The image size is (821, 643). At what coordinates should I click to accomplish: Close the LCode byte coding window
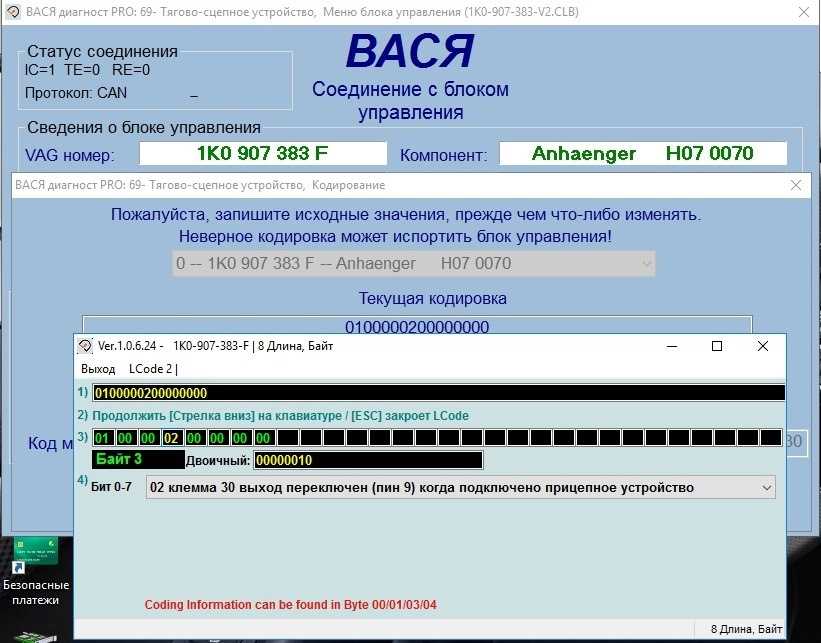(762, 346)
